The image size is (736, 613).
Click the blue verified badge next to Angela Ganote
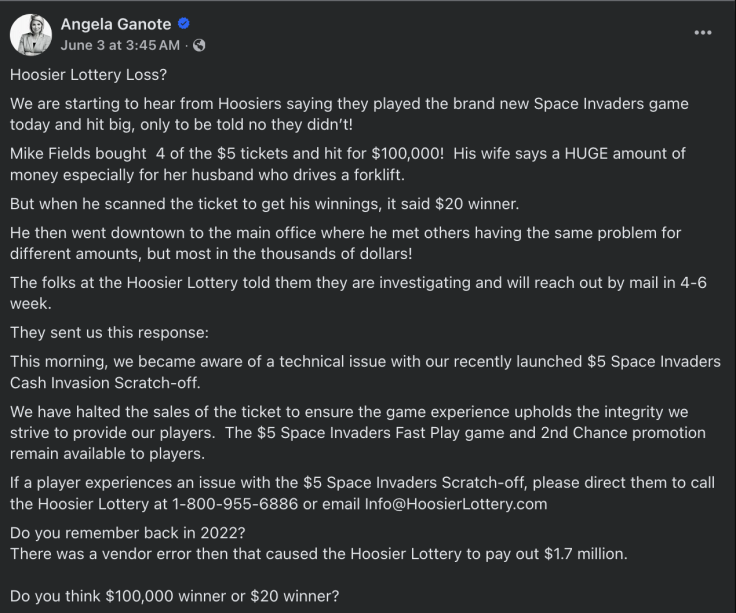coord(184,23)
